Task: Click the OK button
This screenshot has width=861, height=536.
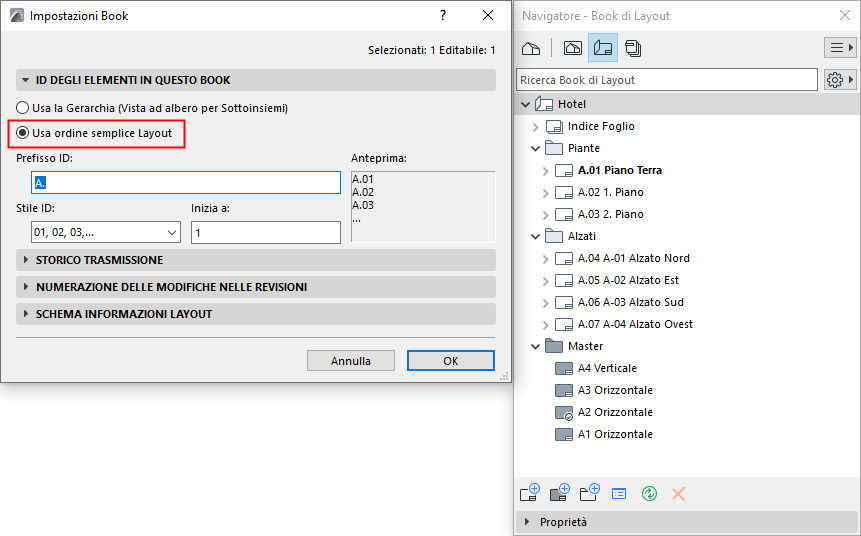Action: click(x=451, y=361)
